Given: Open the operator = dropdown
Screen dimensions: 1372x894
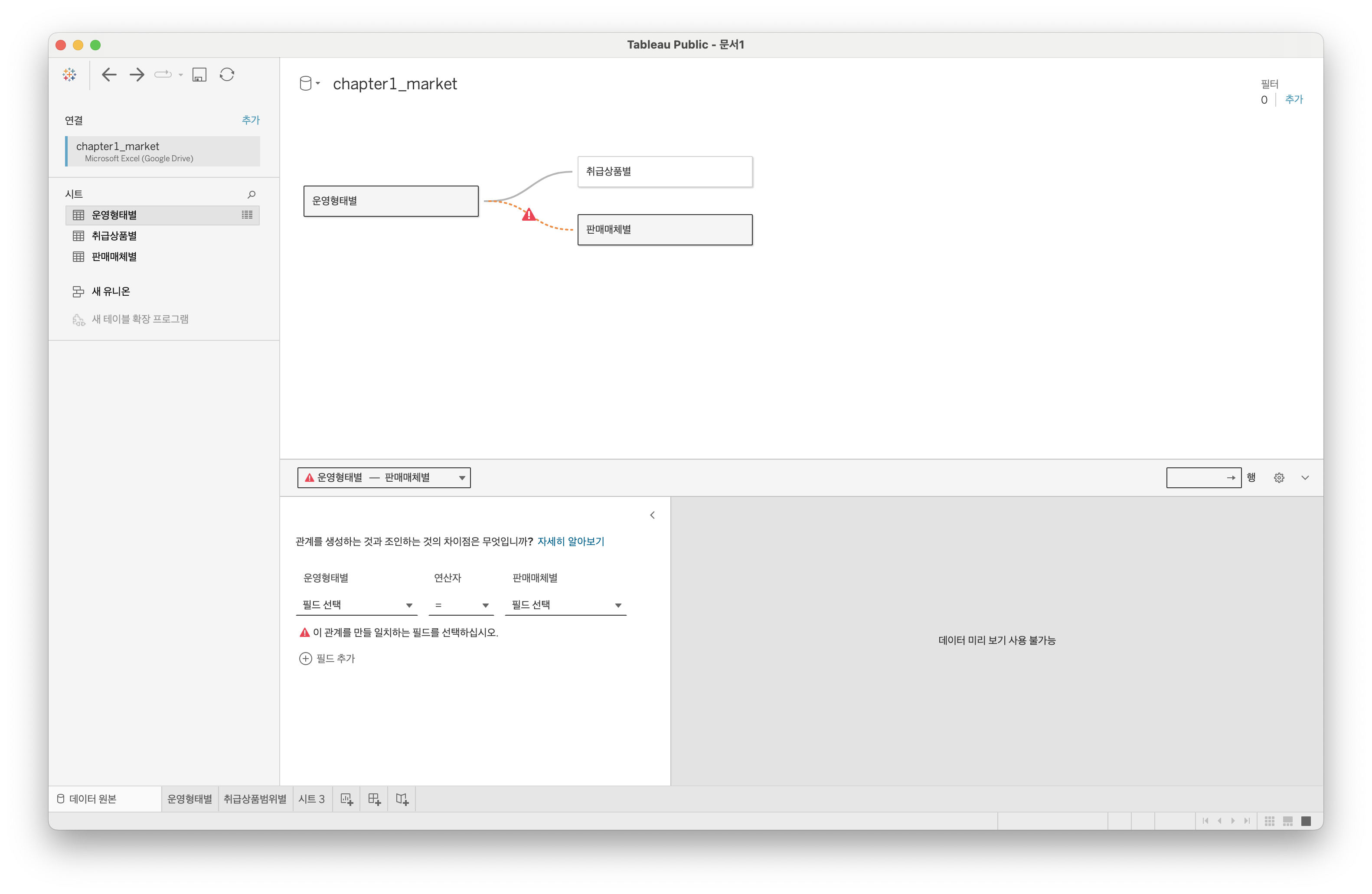Looking at the screenshot, I should tap(461, 605).
